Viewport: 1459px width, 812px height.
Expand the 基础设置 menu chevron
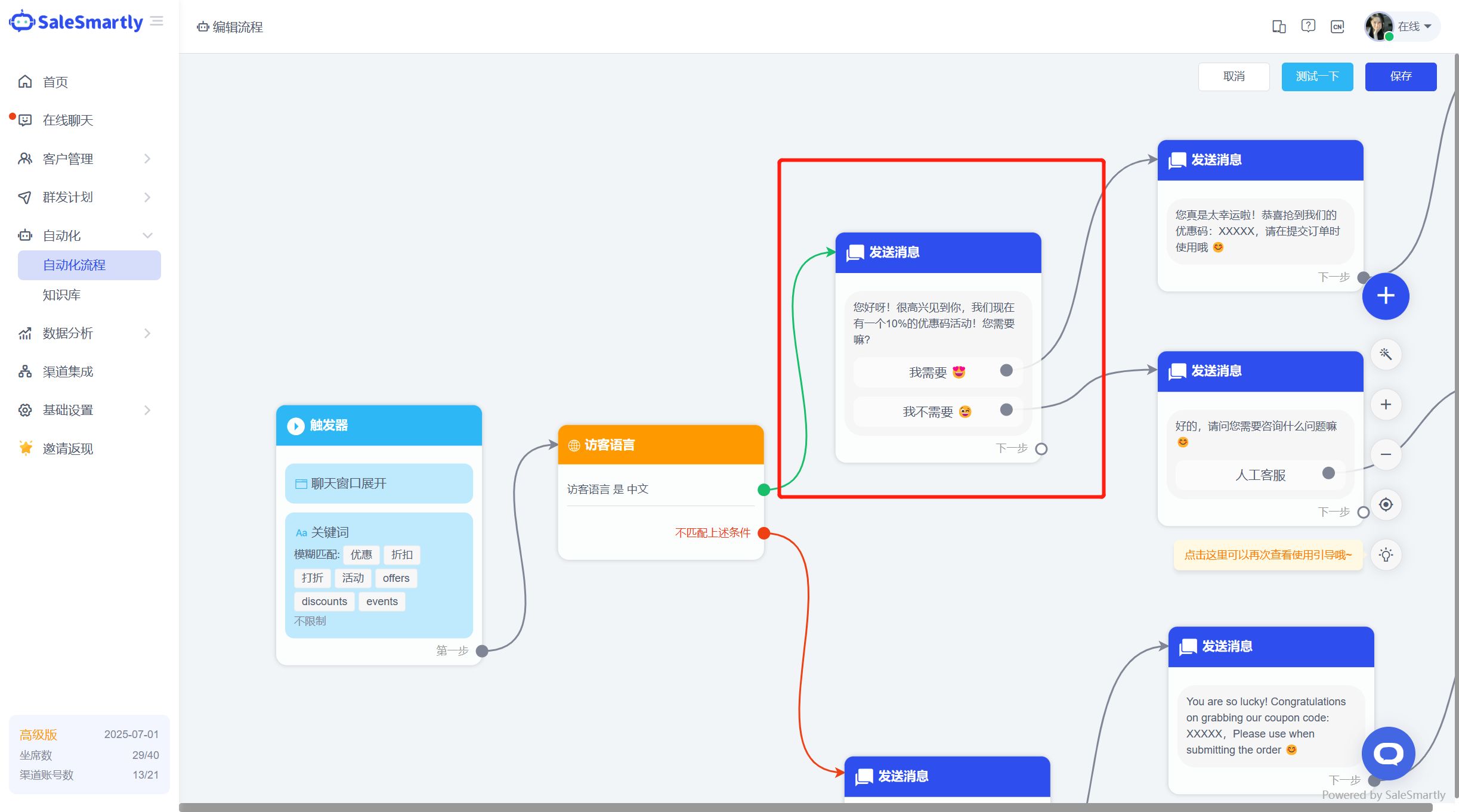click(147, 410)
